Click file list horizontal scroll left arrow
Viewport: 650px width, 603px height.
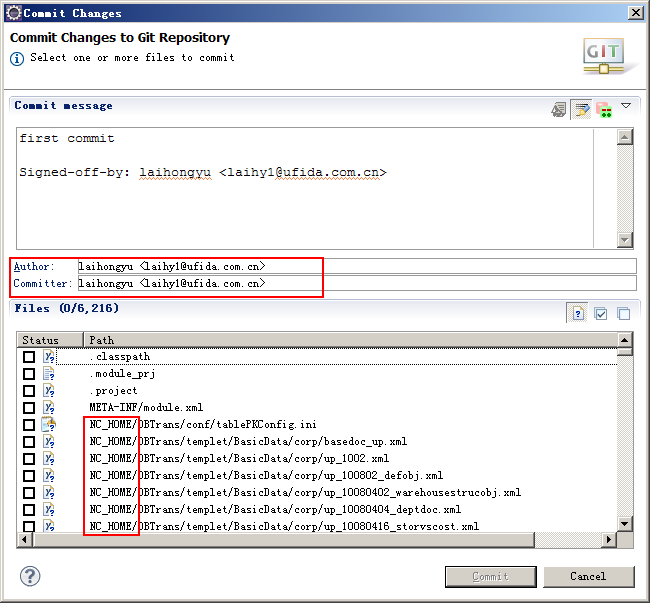tap(25, 540)
